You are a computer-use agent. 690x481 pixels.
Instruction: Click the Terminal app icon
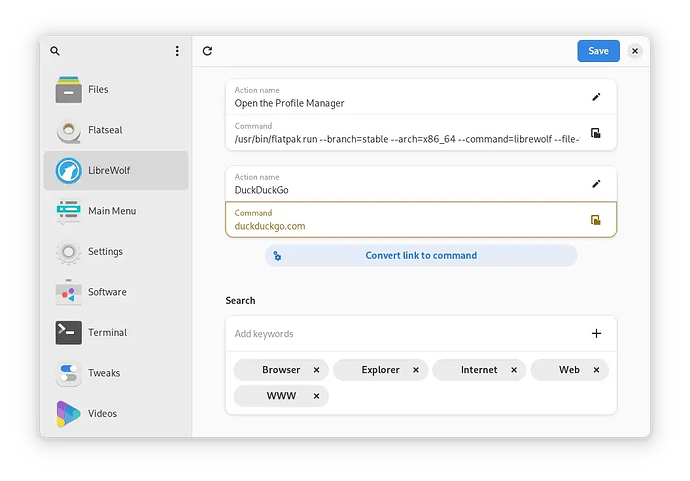click(x=68, y=332)
